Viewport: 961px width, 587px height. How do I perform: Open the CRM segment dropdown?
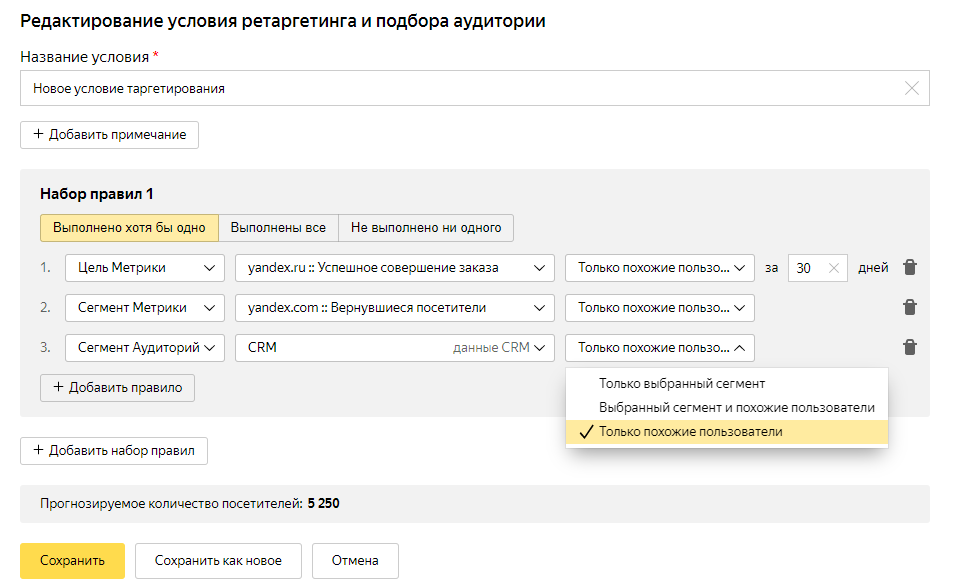394,347
